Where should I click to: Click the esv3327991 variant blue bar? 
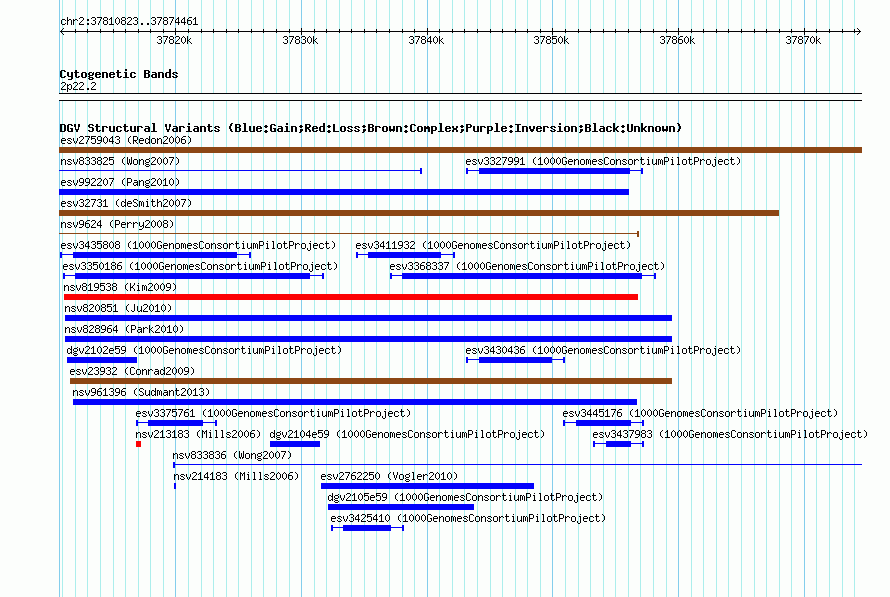point(555,171)
